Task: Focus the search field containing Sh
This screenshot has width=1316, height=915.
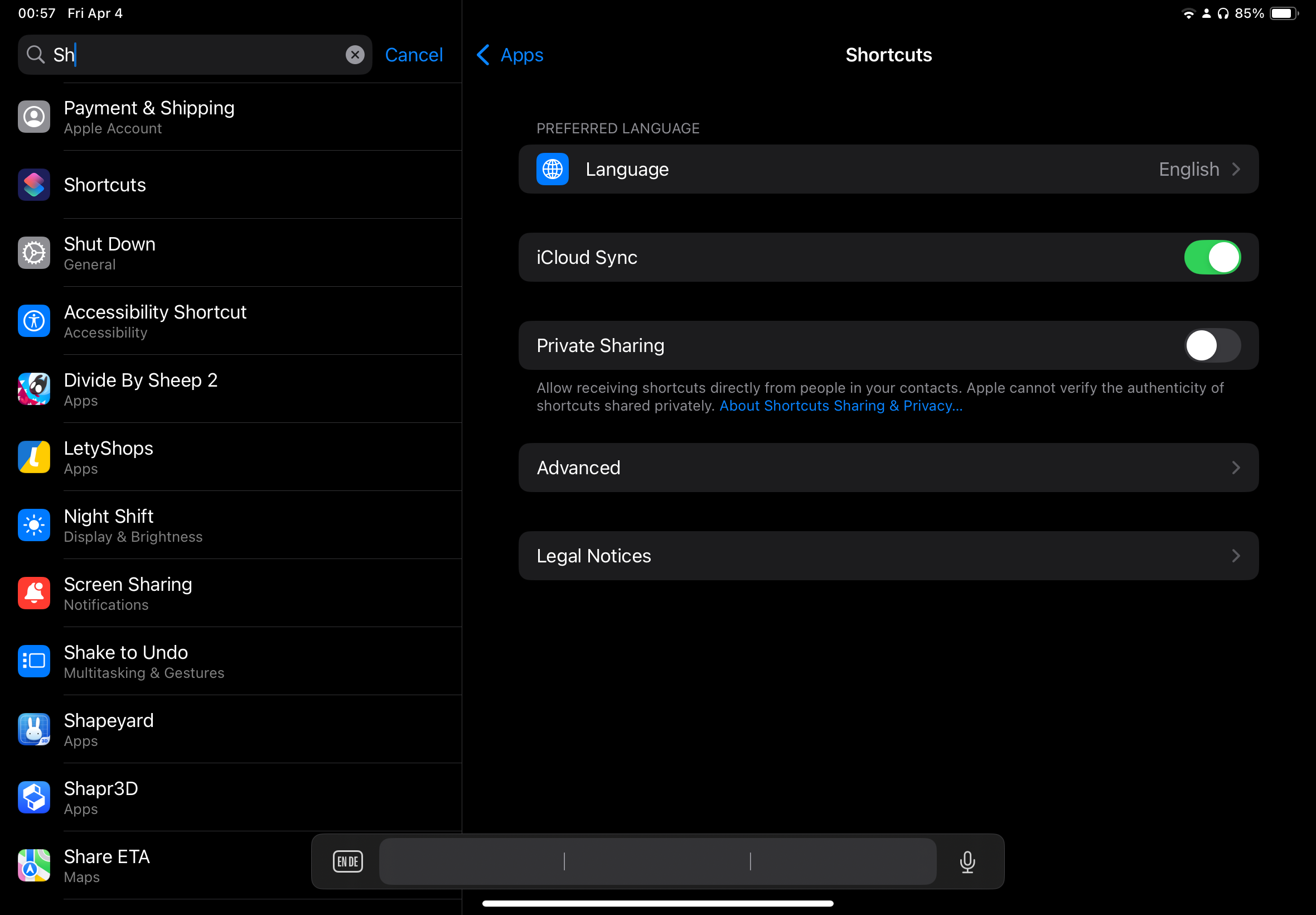Action: (195, 55)
